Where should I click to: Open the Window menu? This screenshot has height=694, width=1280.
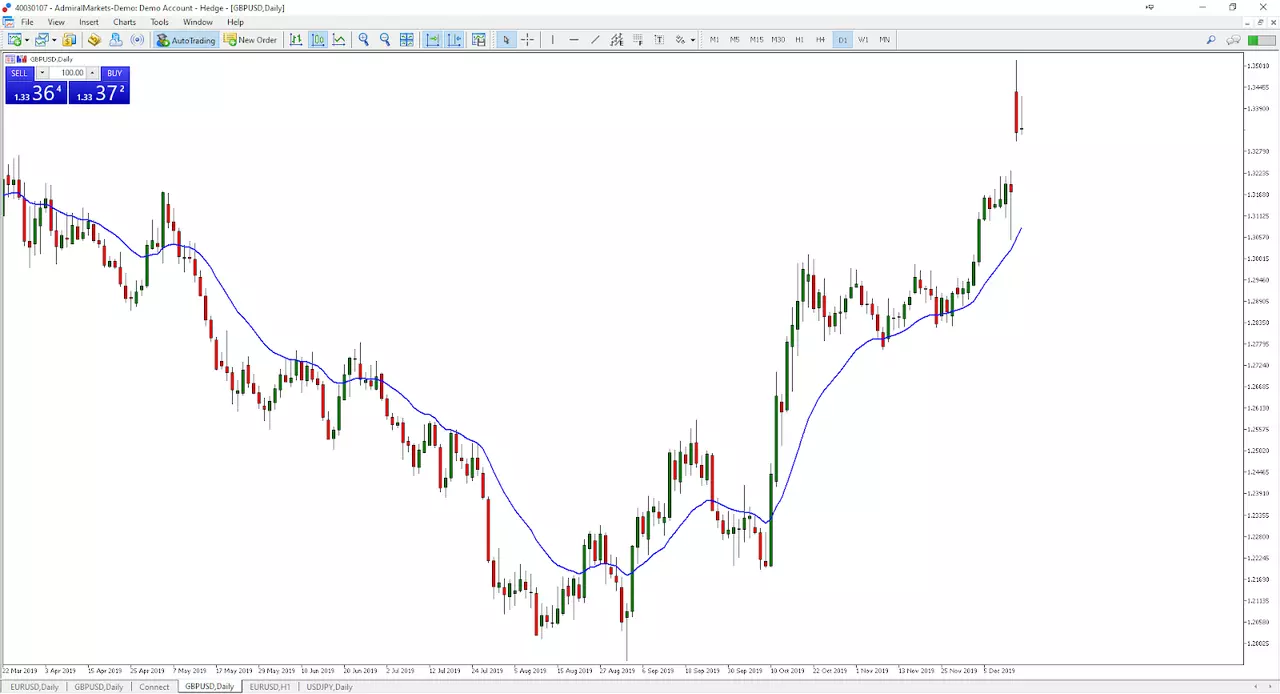(x=198, y=22)
